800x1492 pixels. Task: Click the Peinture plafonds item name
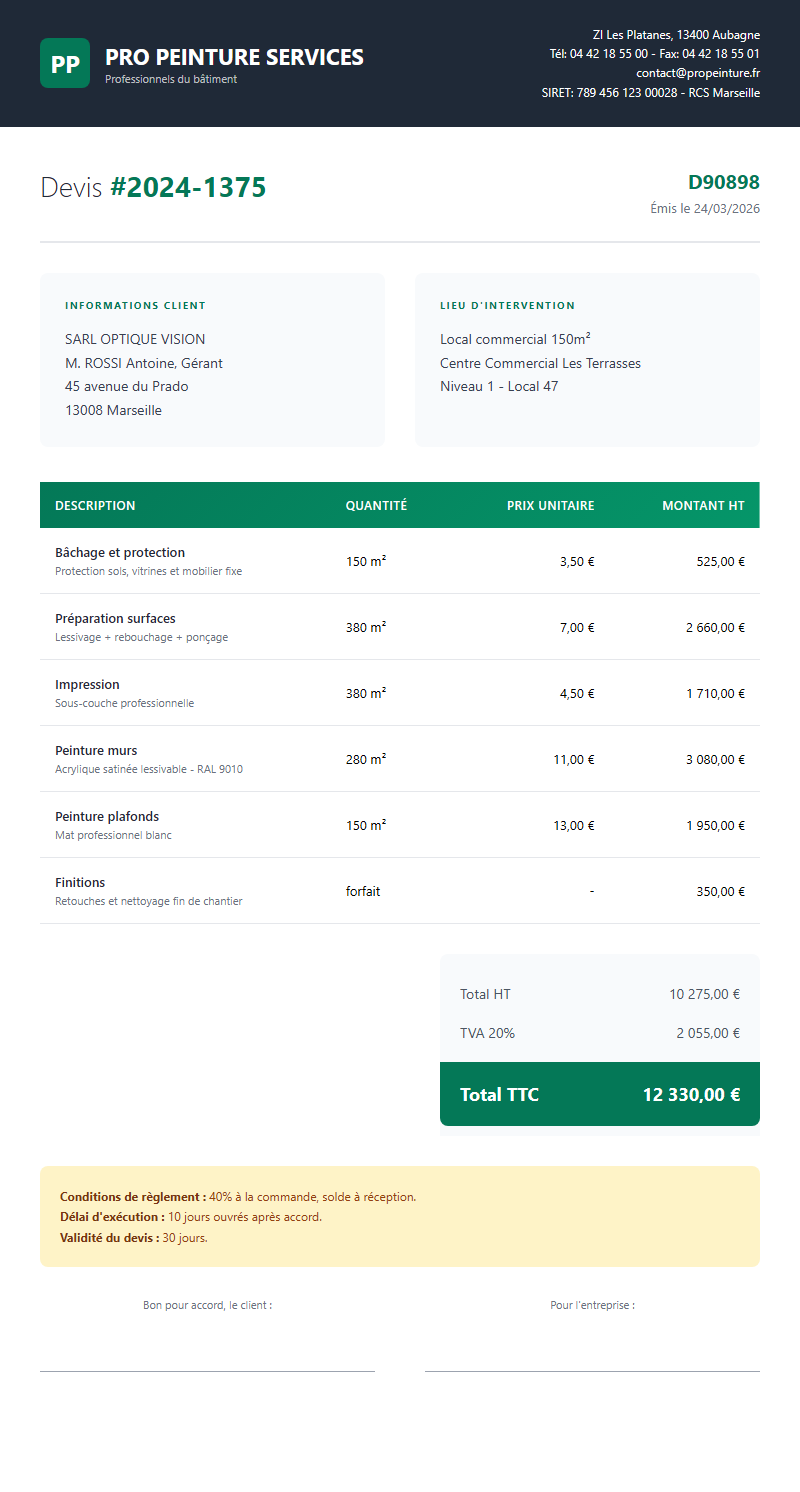(x=107, y=816)
